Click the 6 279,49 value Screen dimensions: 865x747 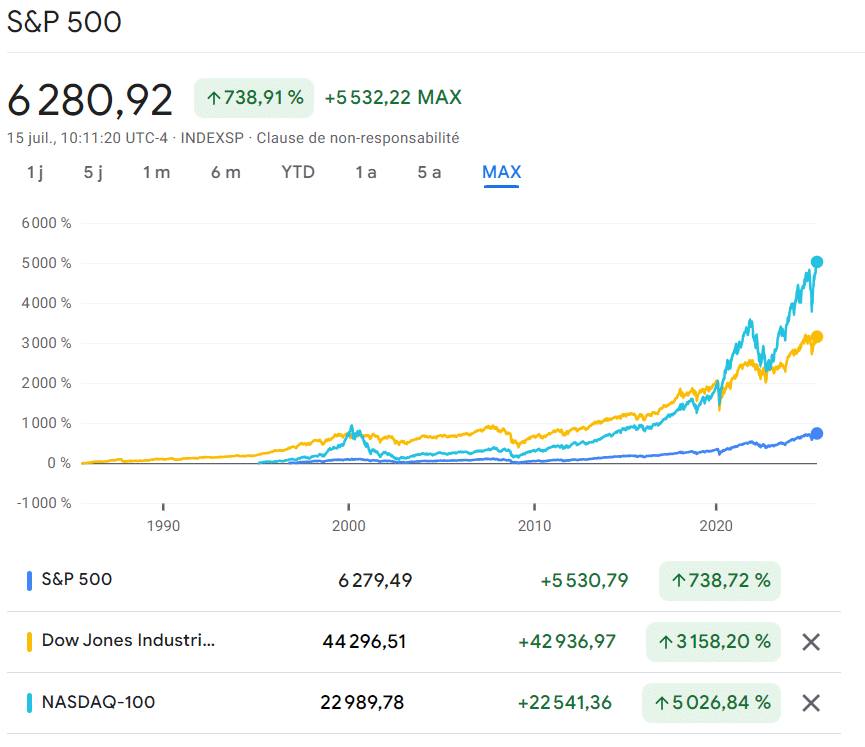(375, 580)
